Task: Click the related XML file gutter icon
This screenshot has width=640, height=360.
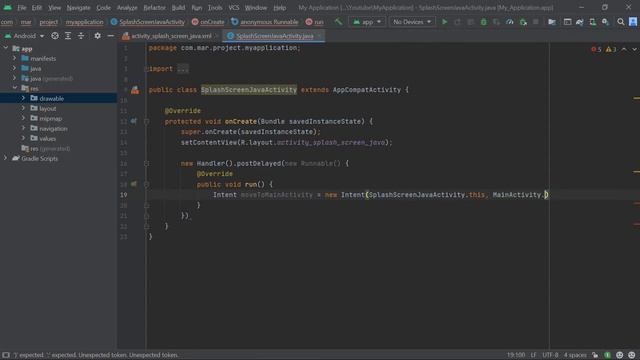Action: pyautogui.click(x=135, y=90)
